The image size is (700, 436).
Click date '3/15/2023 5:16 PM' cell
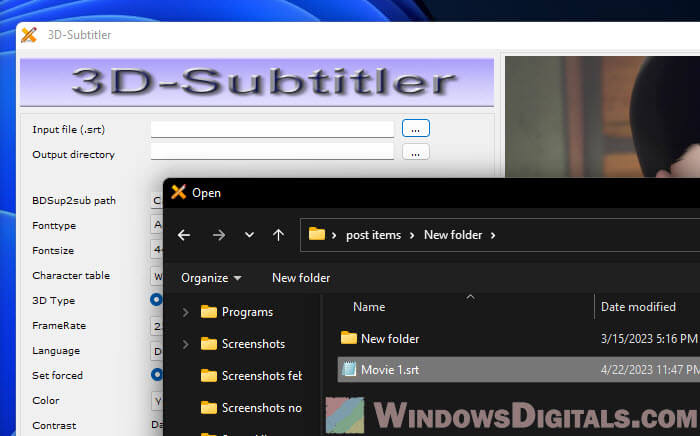coord(649,339)
